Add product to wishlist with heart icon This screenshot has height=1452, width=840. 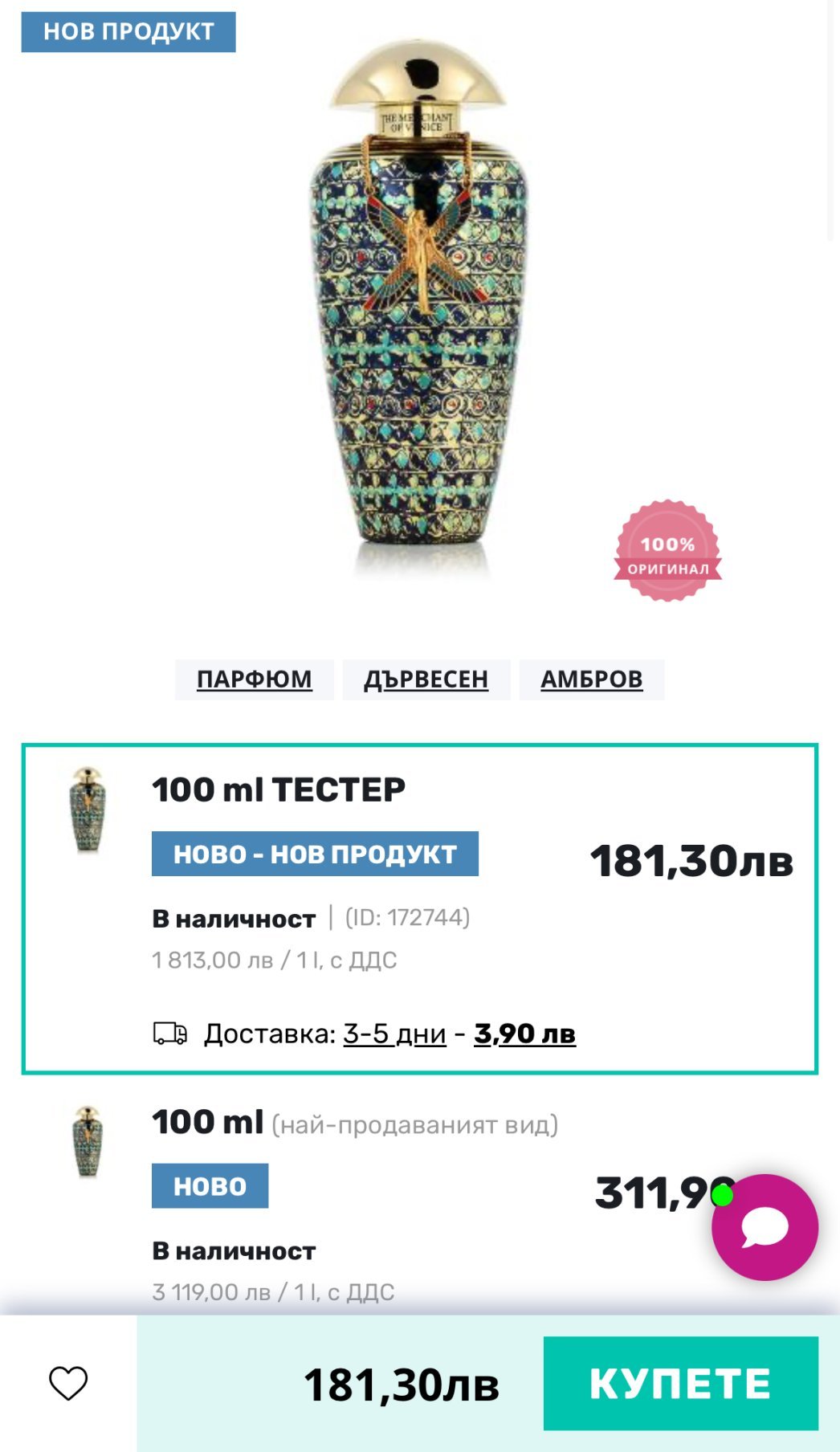(x=68, y=1383)
